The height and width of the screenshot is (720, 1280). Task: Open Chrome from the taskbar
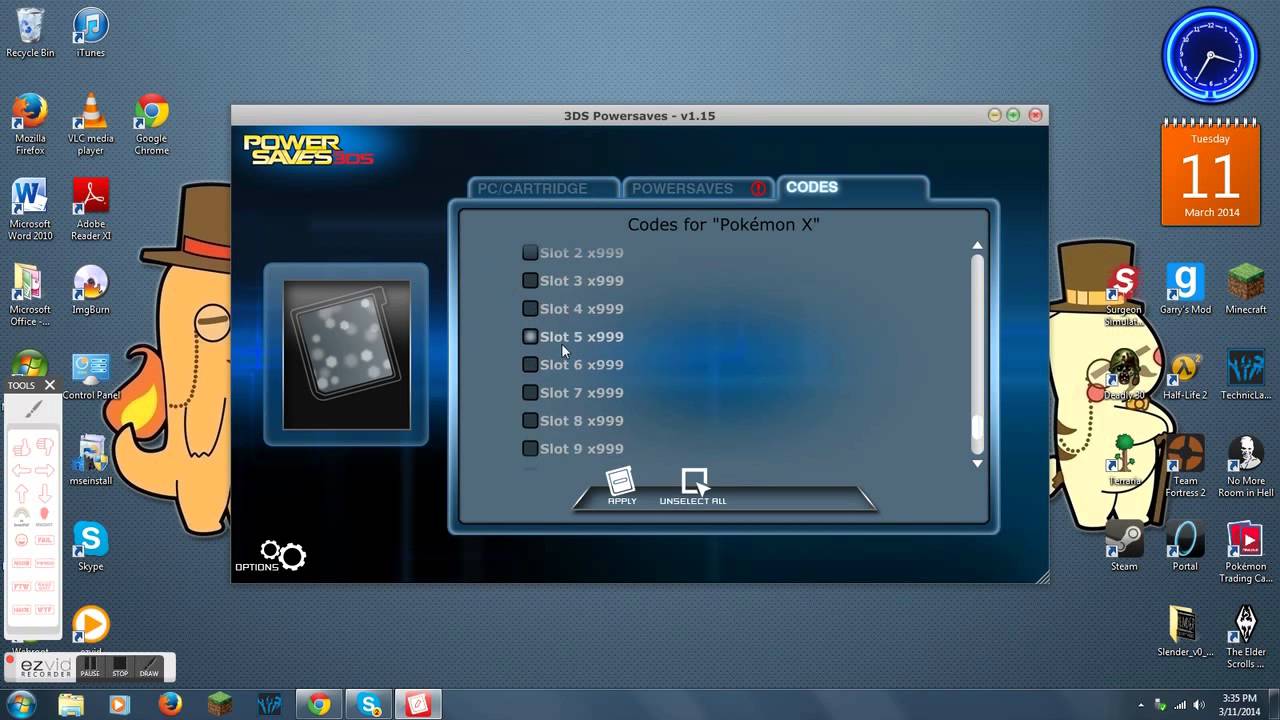[x=319, y=705]
